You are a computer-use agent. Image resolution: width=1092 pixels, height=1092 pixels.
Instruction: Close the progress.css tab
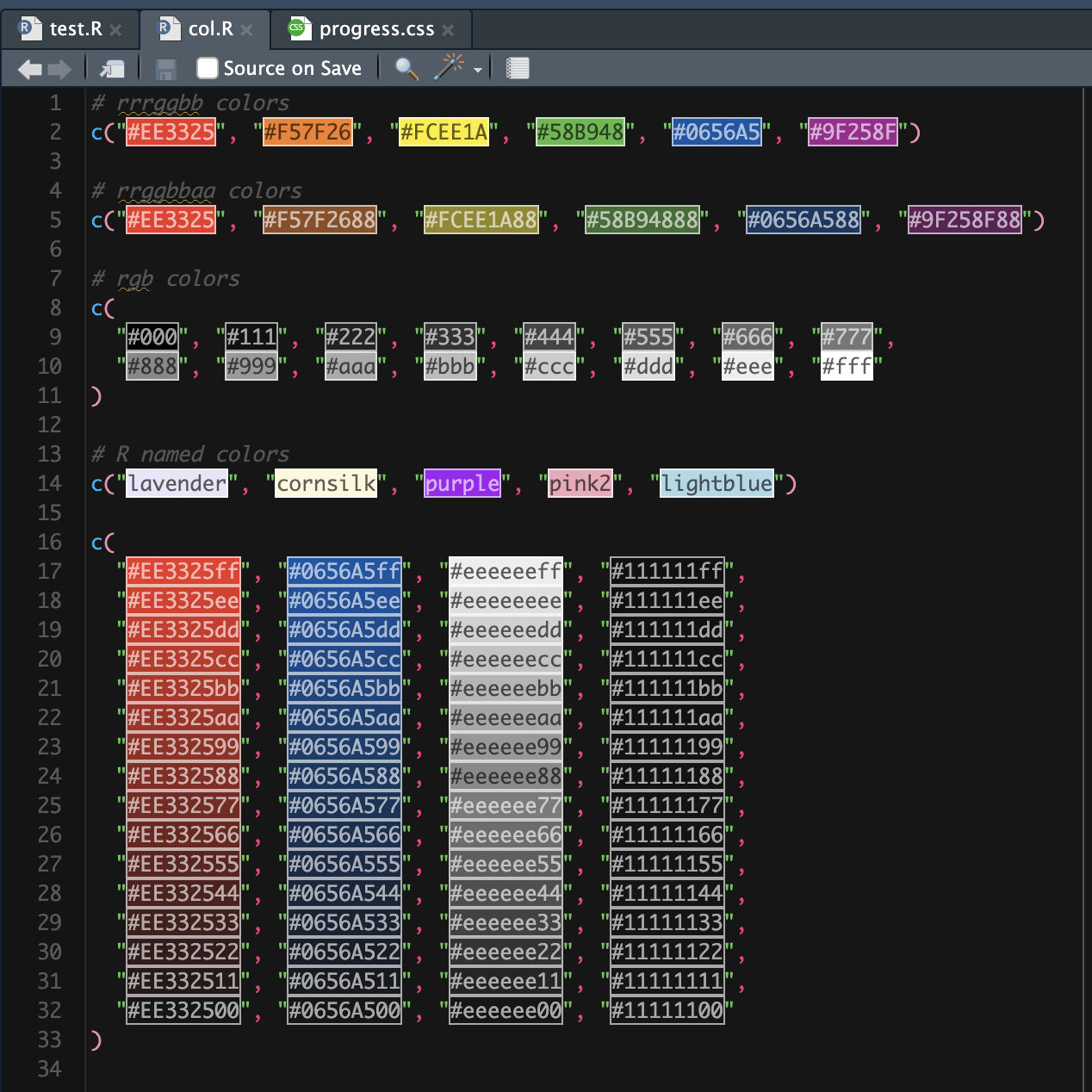(x=449, y=28)
